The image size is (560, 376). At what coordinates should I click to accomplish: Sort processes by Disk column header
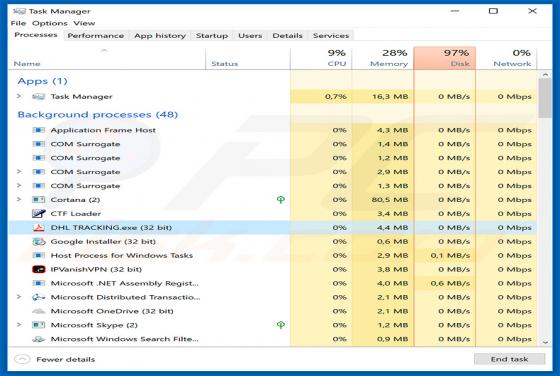(x=445, y=58)
